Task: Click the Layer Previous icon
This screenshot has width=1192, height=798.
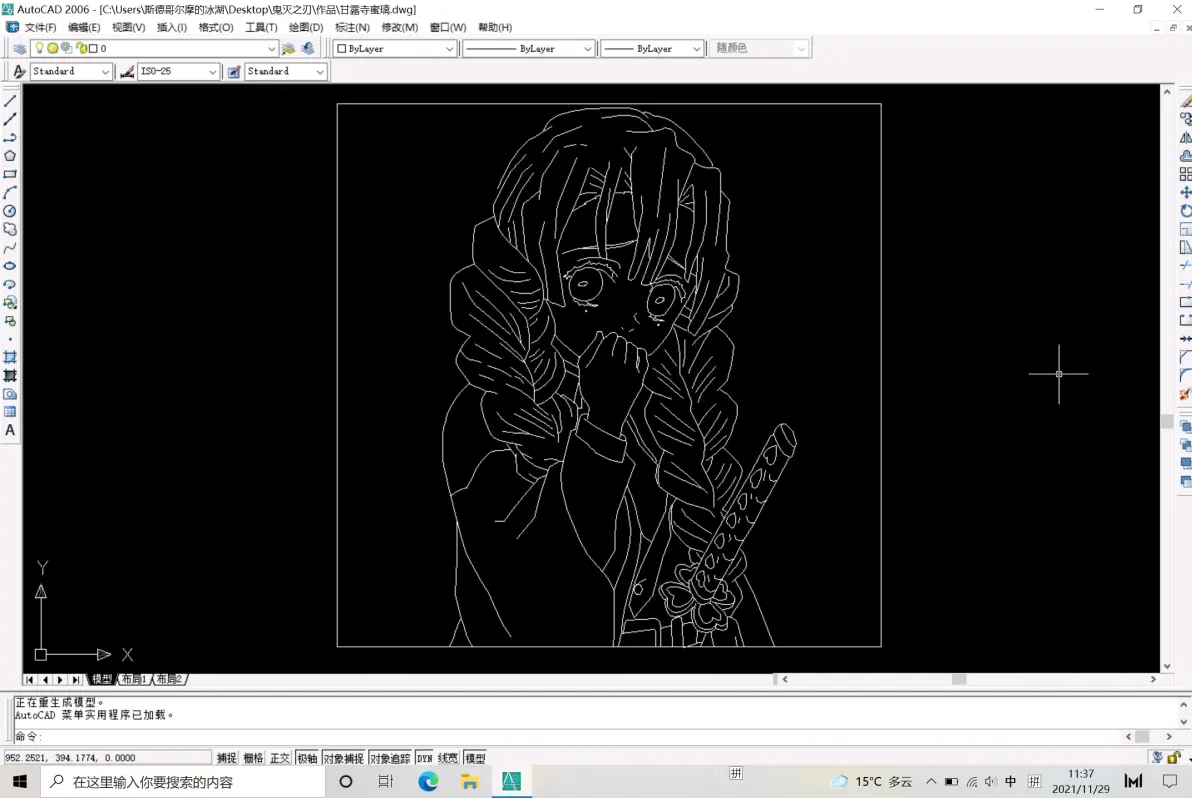Action: [308, 49]
